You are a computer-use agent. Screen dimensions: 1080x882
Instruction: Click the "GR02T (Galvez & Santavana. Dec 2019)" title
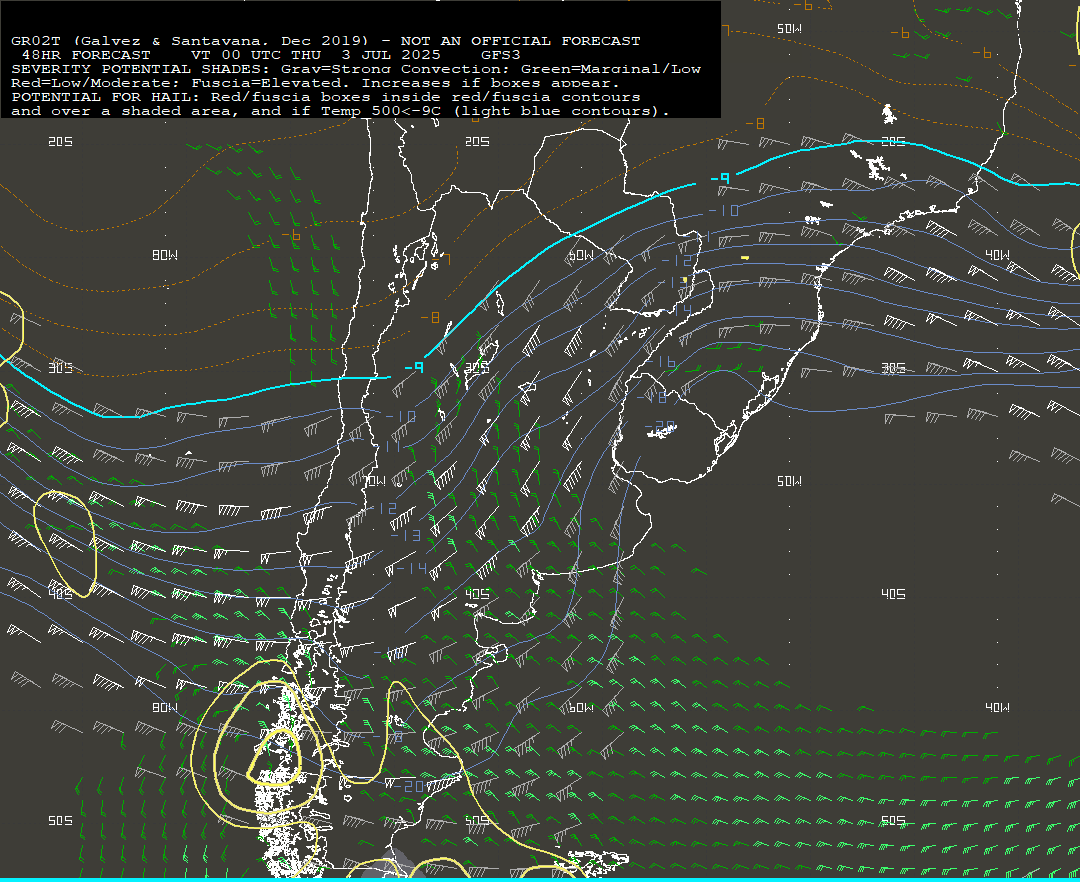point(190,41)
